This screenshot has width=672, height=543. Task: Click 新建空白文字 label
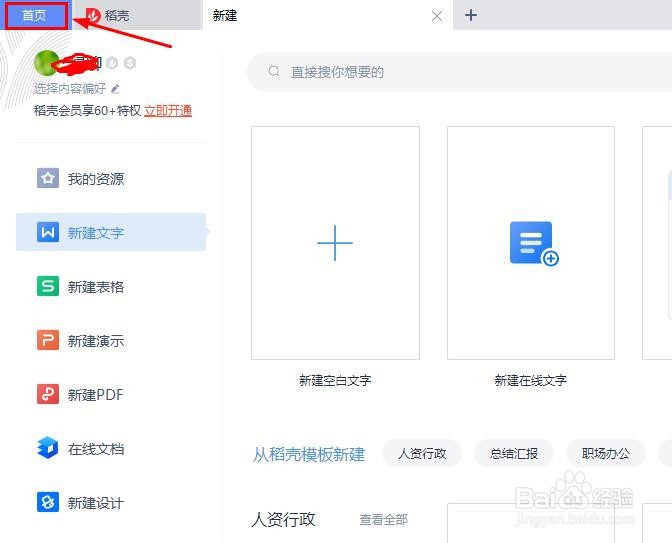pos(335,380)
